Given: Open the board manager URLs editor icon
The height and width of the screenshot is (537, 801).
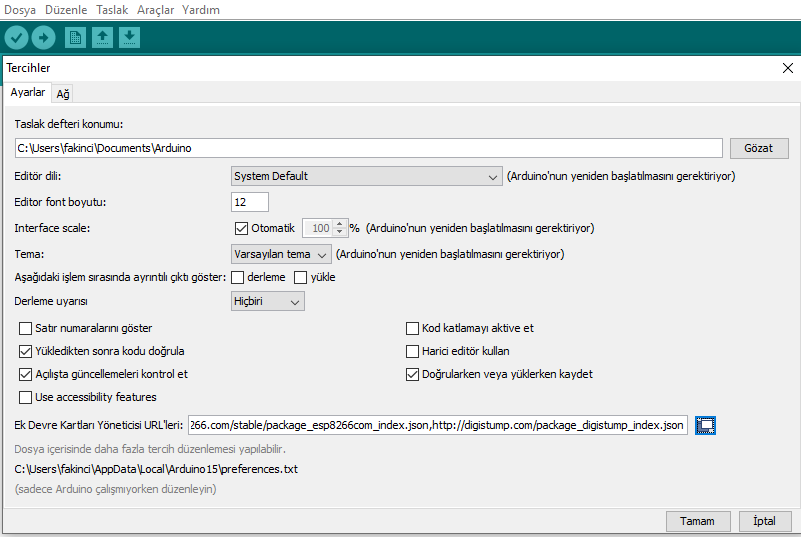Looking at the screenshot, I should 706,425.
